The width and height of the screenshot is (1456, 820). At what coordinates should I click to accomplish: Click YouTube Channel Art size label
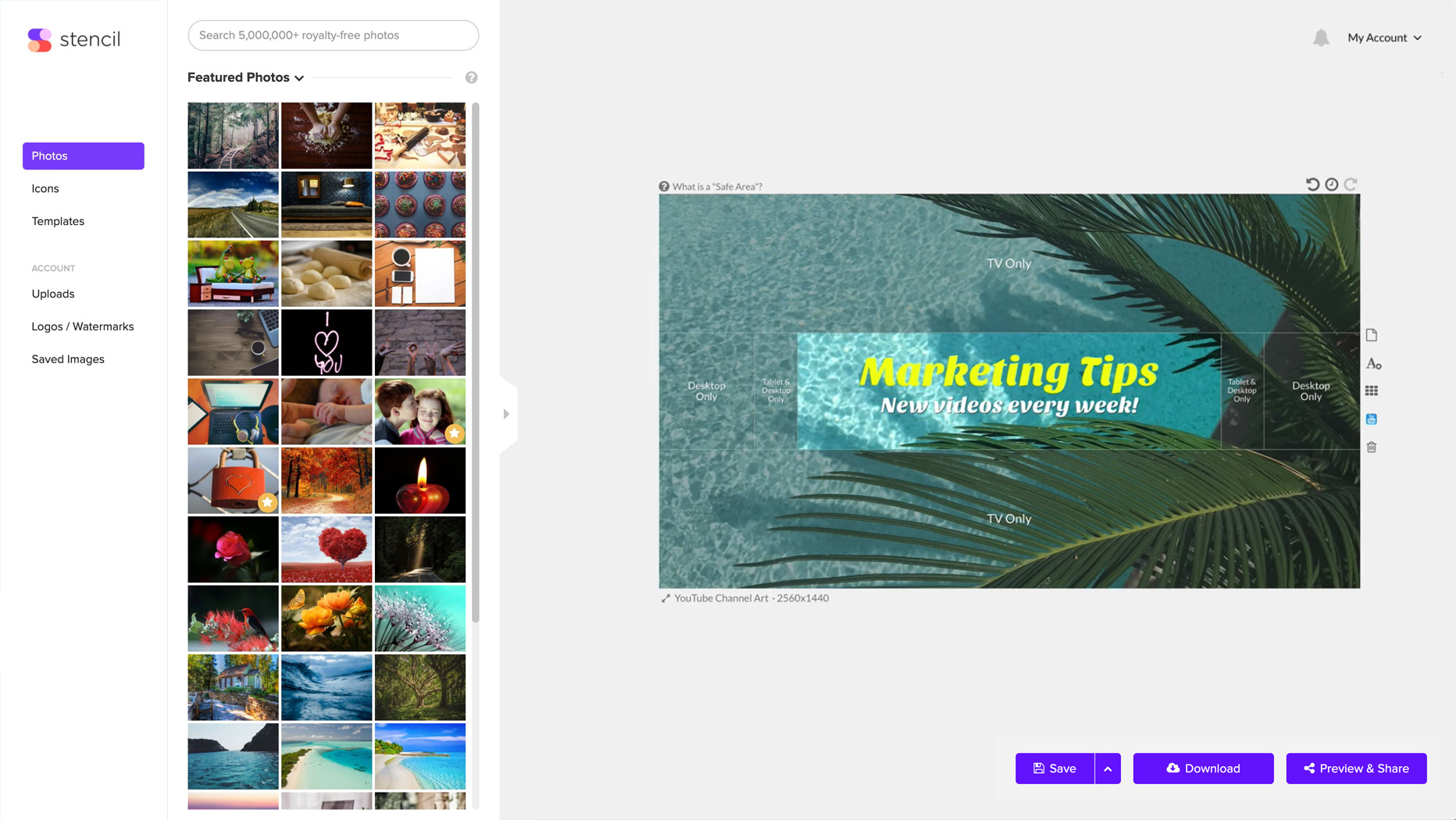coord(751,598)
